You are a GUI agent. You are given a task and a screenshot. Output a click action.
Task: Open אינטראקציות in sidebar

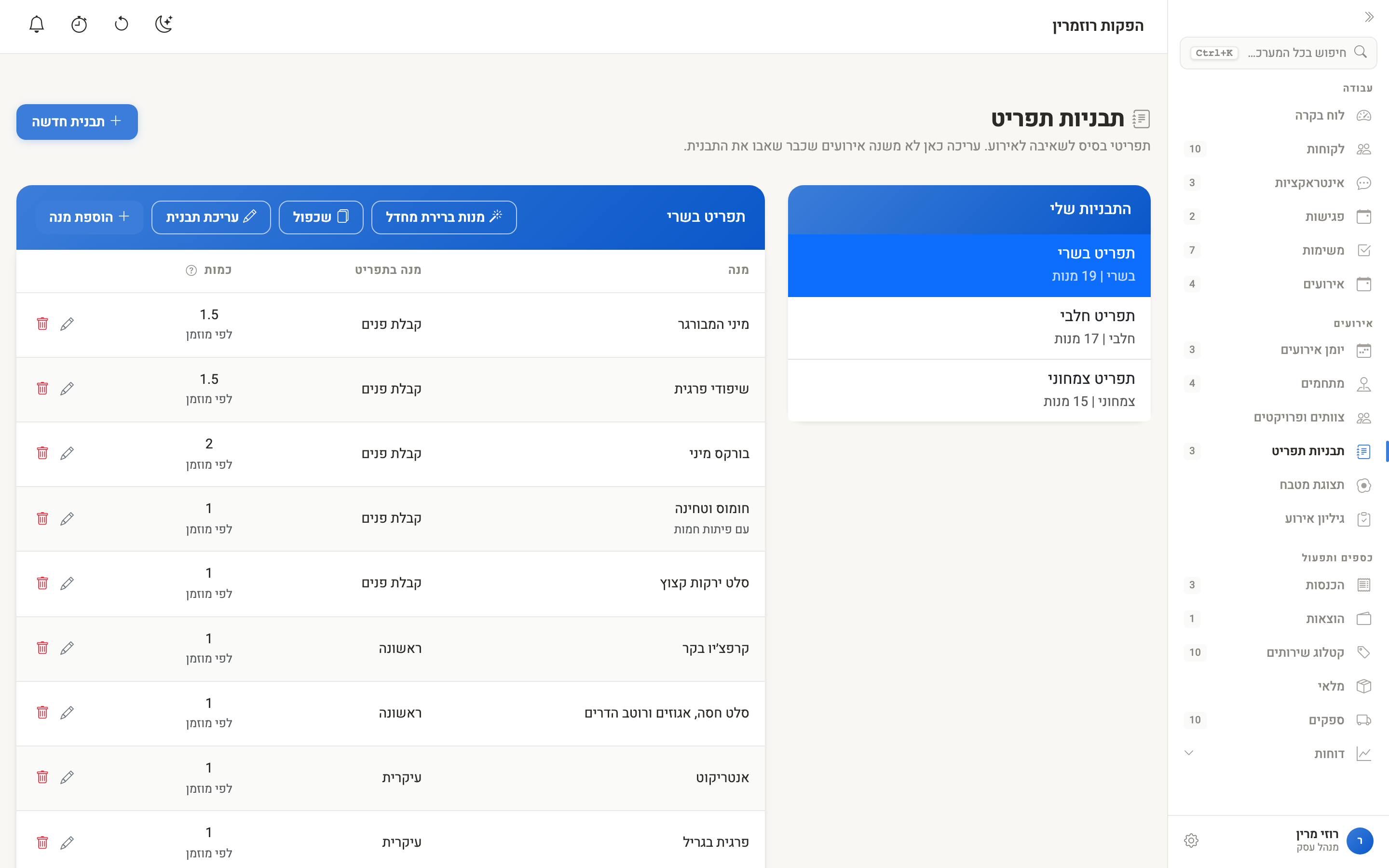coord(1278,183)
